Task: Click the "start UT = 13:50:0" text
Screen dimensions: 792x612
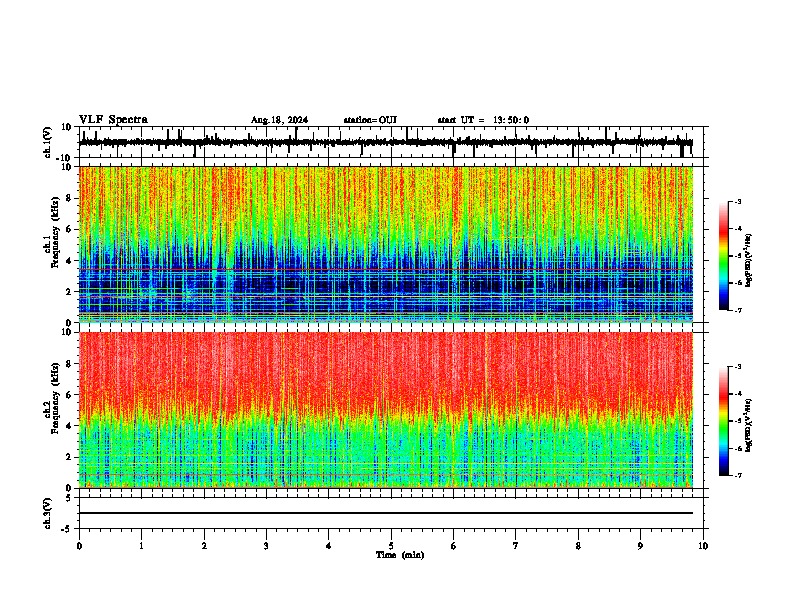Action: click(x=483, y=120)
